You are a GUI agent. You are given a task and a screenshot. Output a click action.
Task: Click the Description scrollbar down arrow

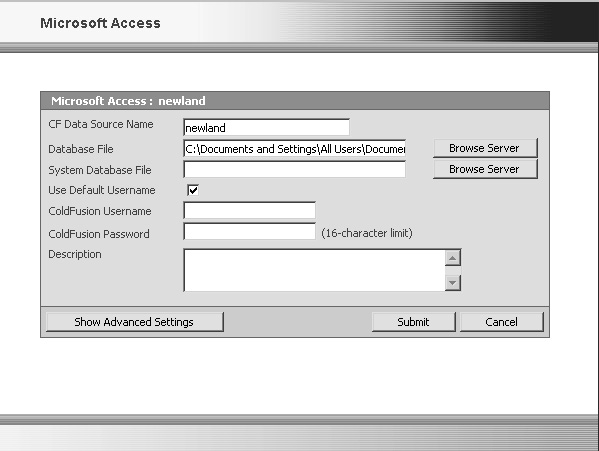point(453,283)
